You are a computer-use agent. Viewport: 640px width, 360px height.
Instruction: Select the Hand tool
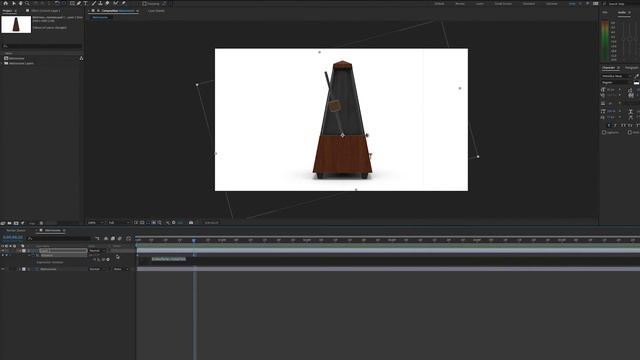(x=20, y=3)
